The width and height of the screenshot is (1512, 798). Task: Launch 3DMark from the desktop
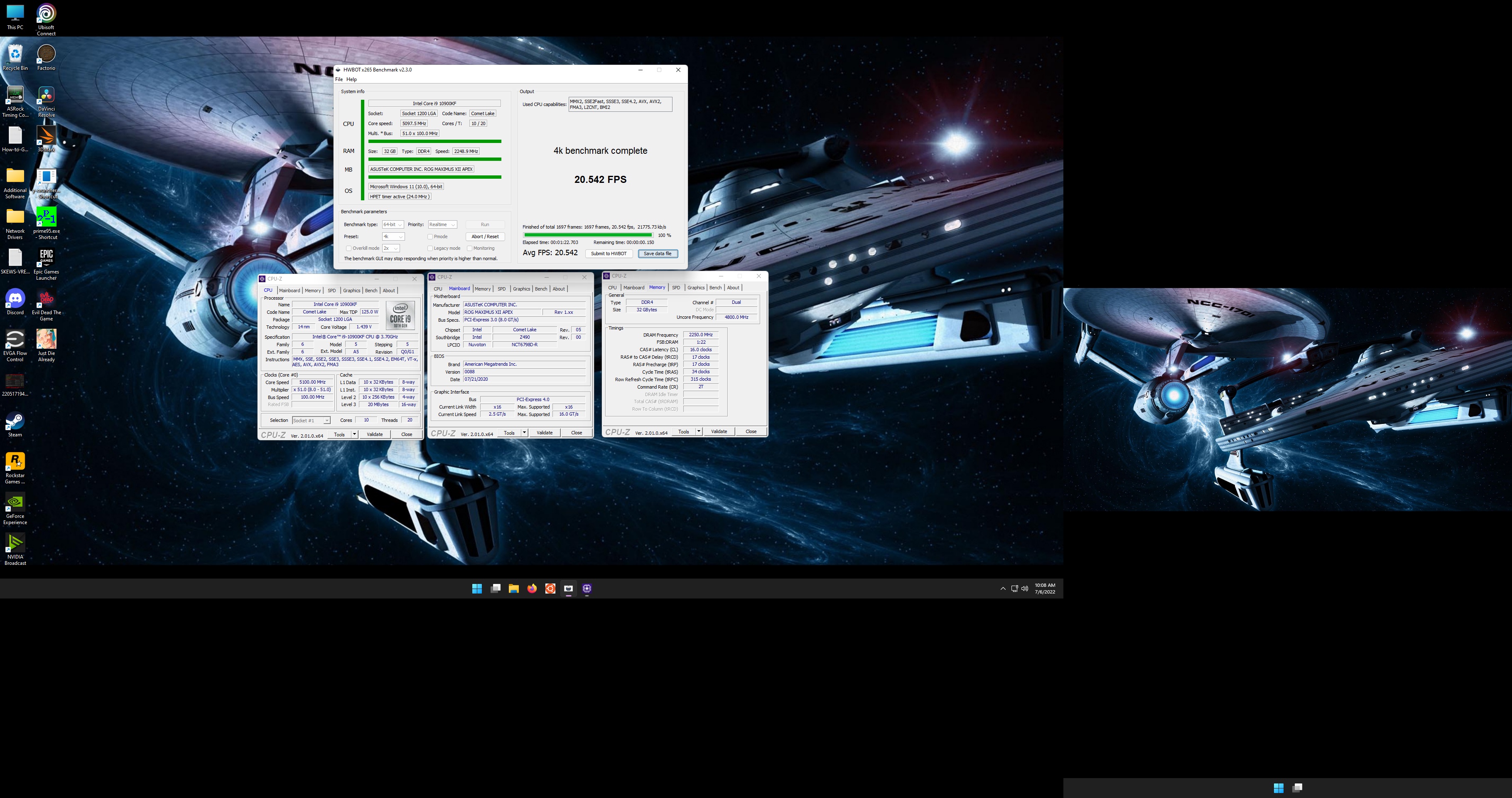[47, 138]
